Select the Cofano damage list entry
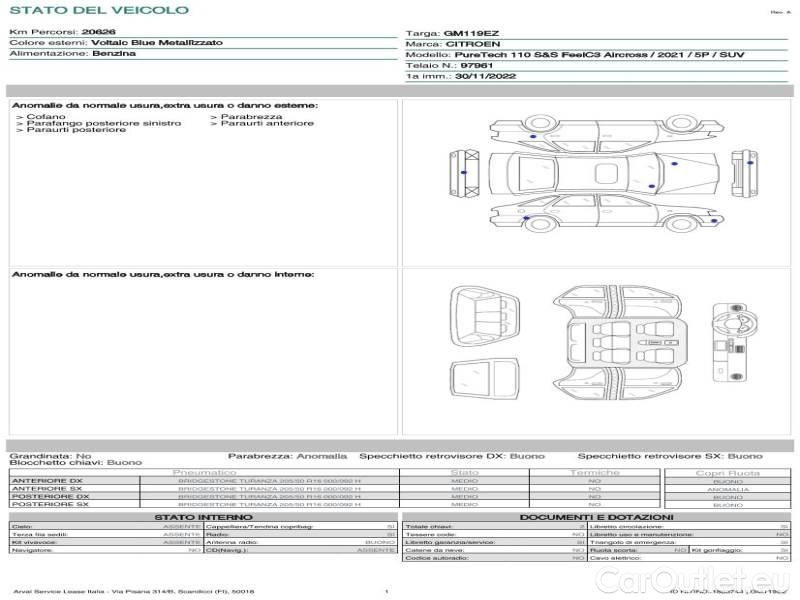This screenshot has height=600, width=800. point(46,117)
